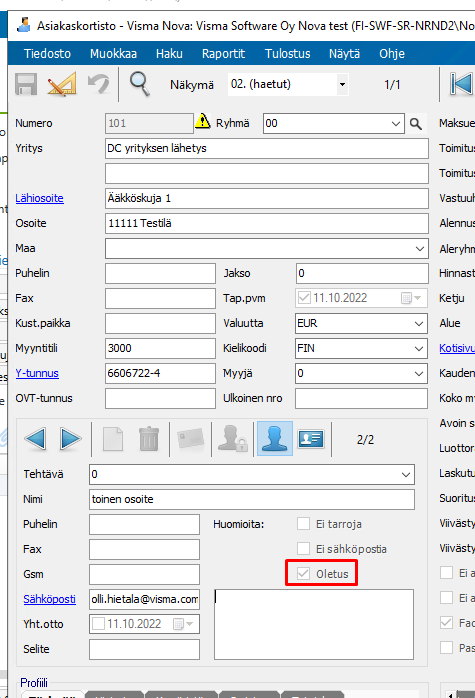This screenshot has width=475, height=698.
Task: Go to next contact with right arrow
Action: 70,439
